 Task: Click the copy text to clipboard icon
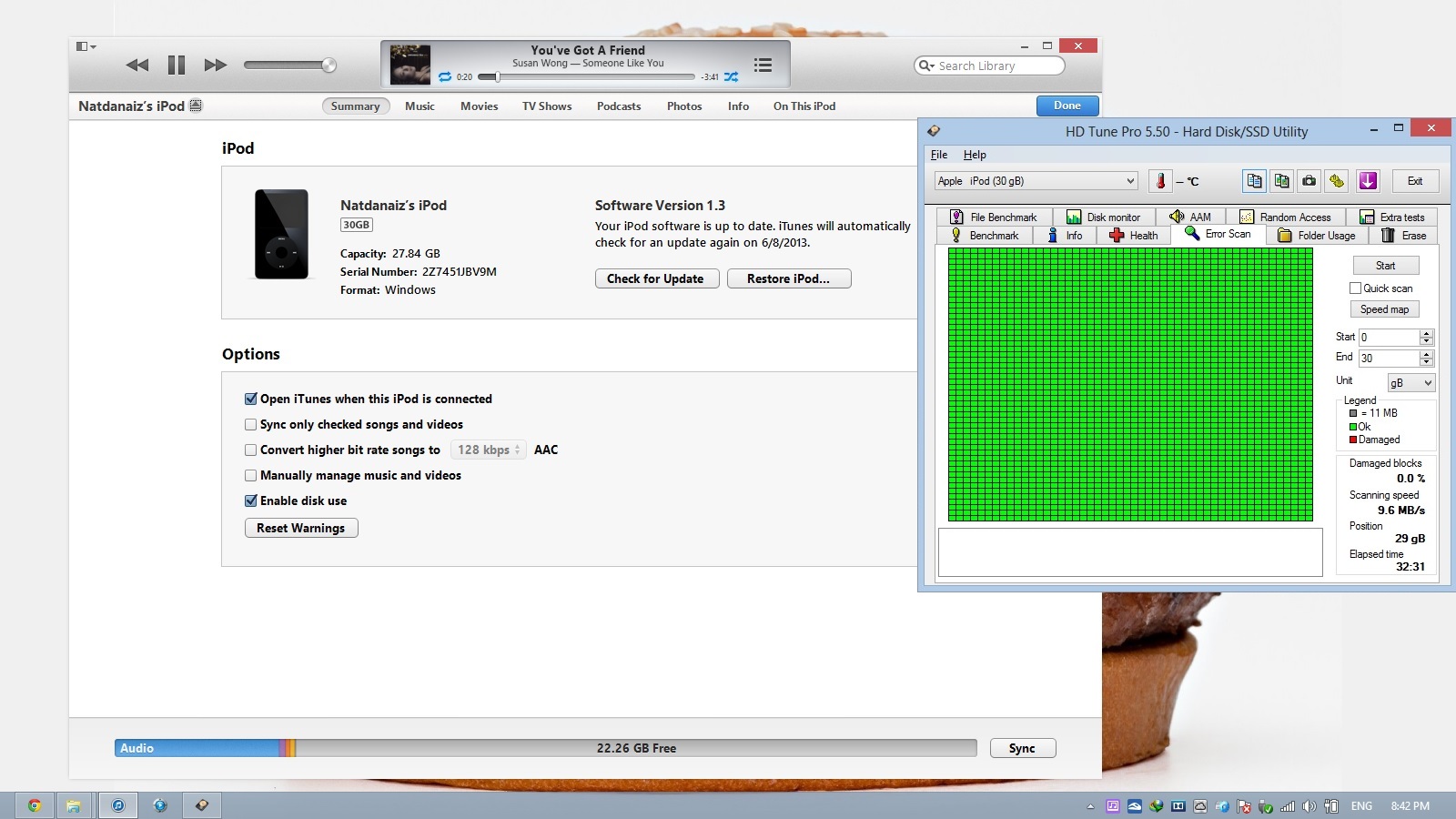pos(1254,181)
